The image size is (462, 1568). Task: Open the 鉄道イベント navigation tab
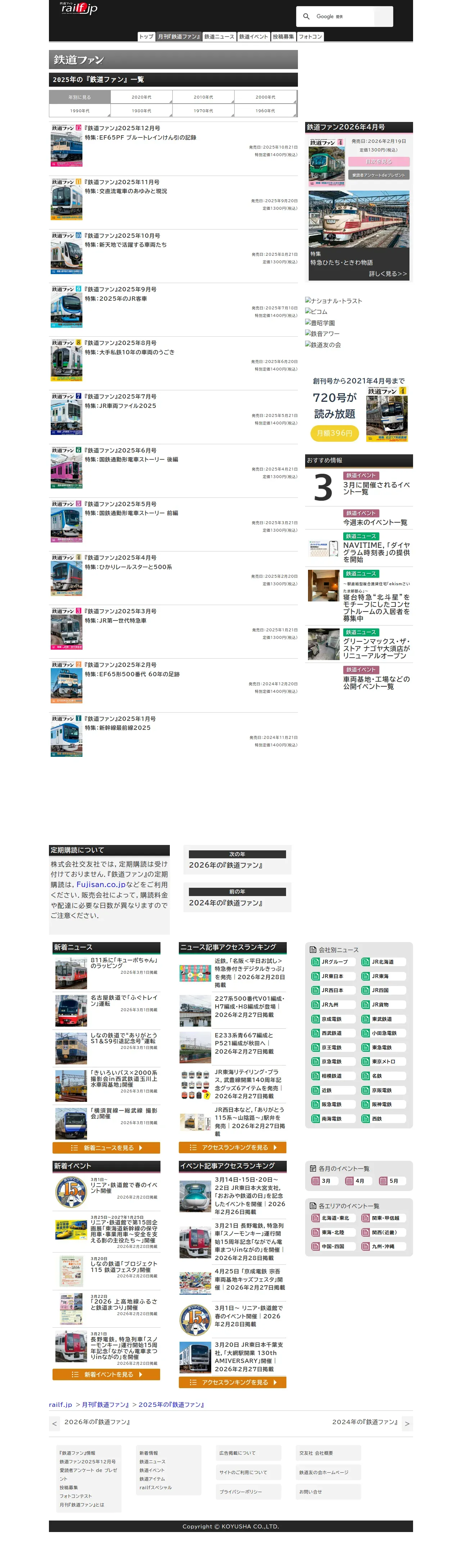pos(253,37)
